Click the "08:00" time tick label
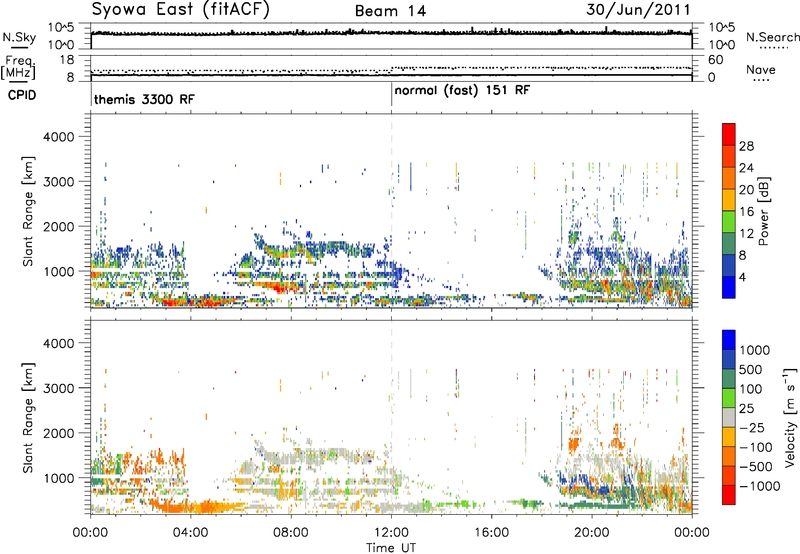The width and height of the screenshot is (800, 554). [291, 533]
